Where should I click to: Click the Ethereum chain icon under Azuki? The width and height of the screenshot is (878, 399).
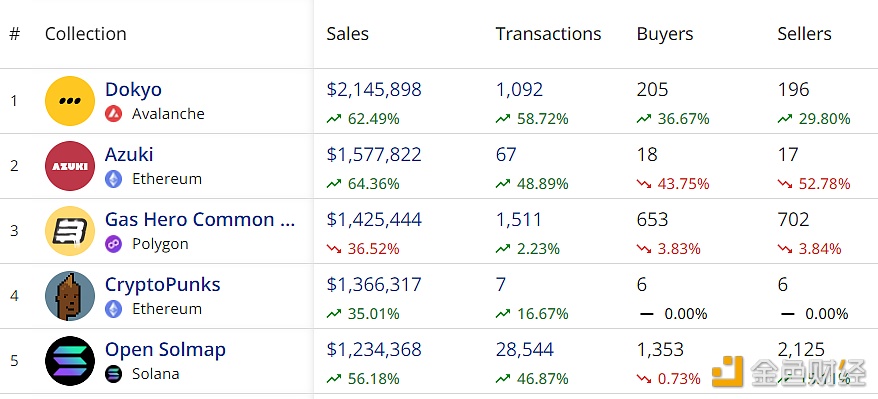[113, 179]
